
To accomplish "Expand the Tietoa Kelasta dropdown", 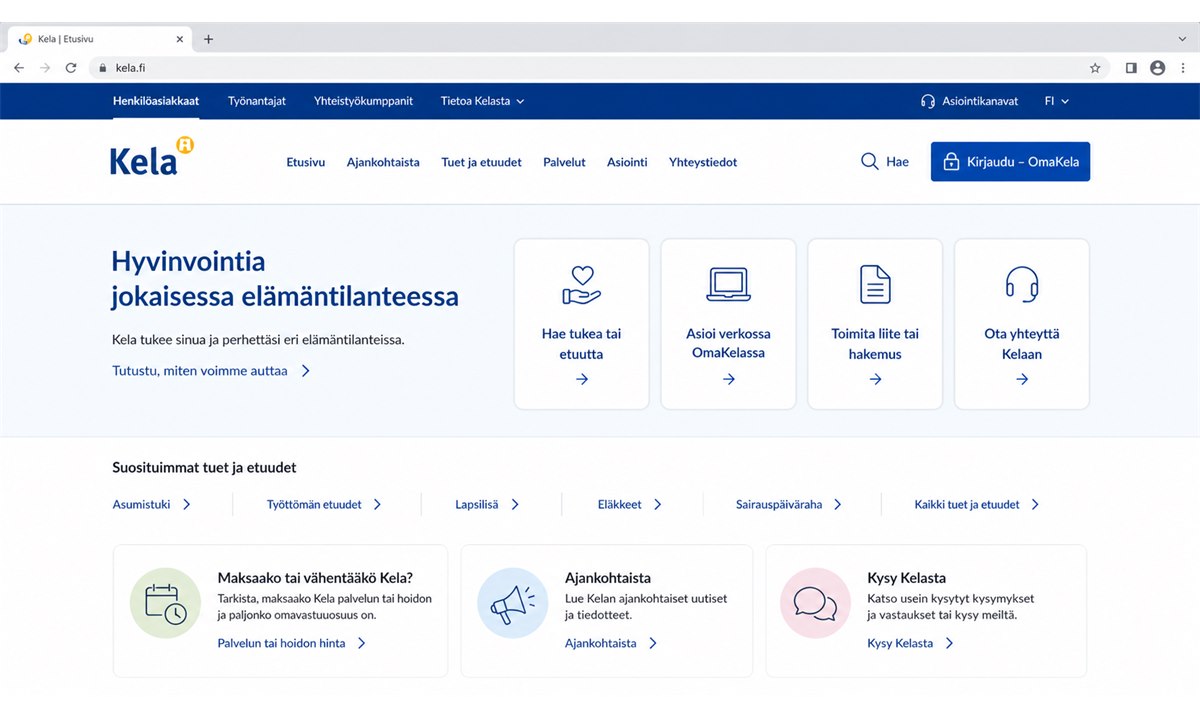I will (x=483, y=101).
